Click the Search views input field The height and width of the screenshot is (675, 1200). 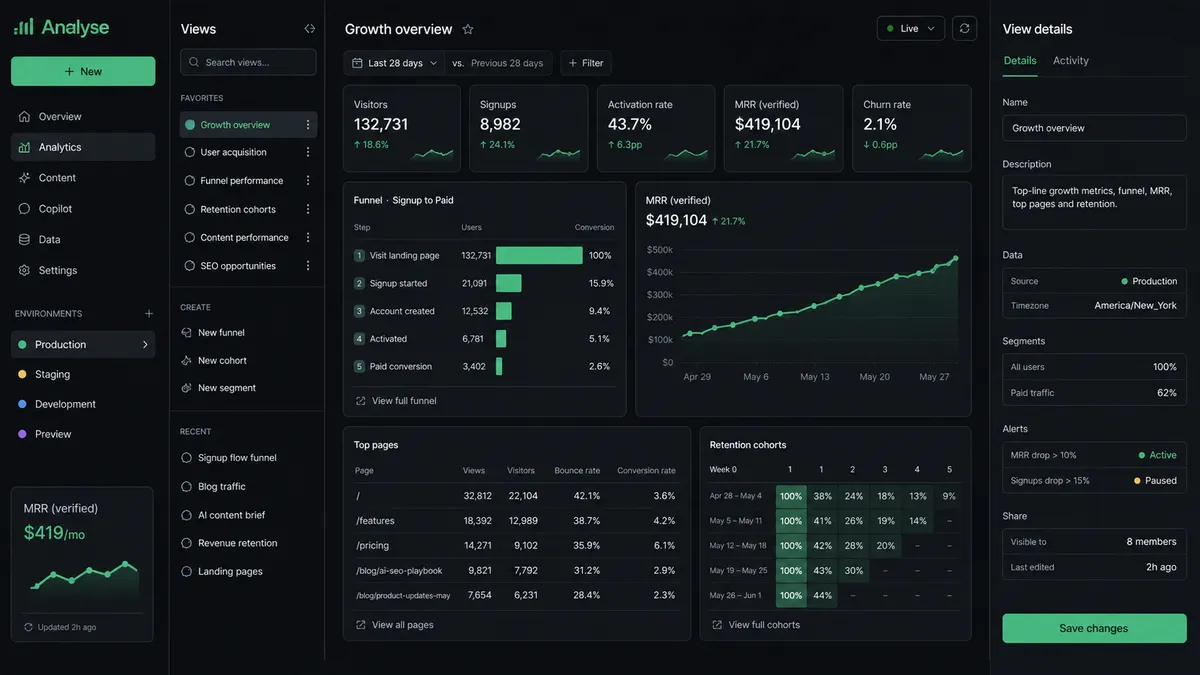[x=248, y=62]
